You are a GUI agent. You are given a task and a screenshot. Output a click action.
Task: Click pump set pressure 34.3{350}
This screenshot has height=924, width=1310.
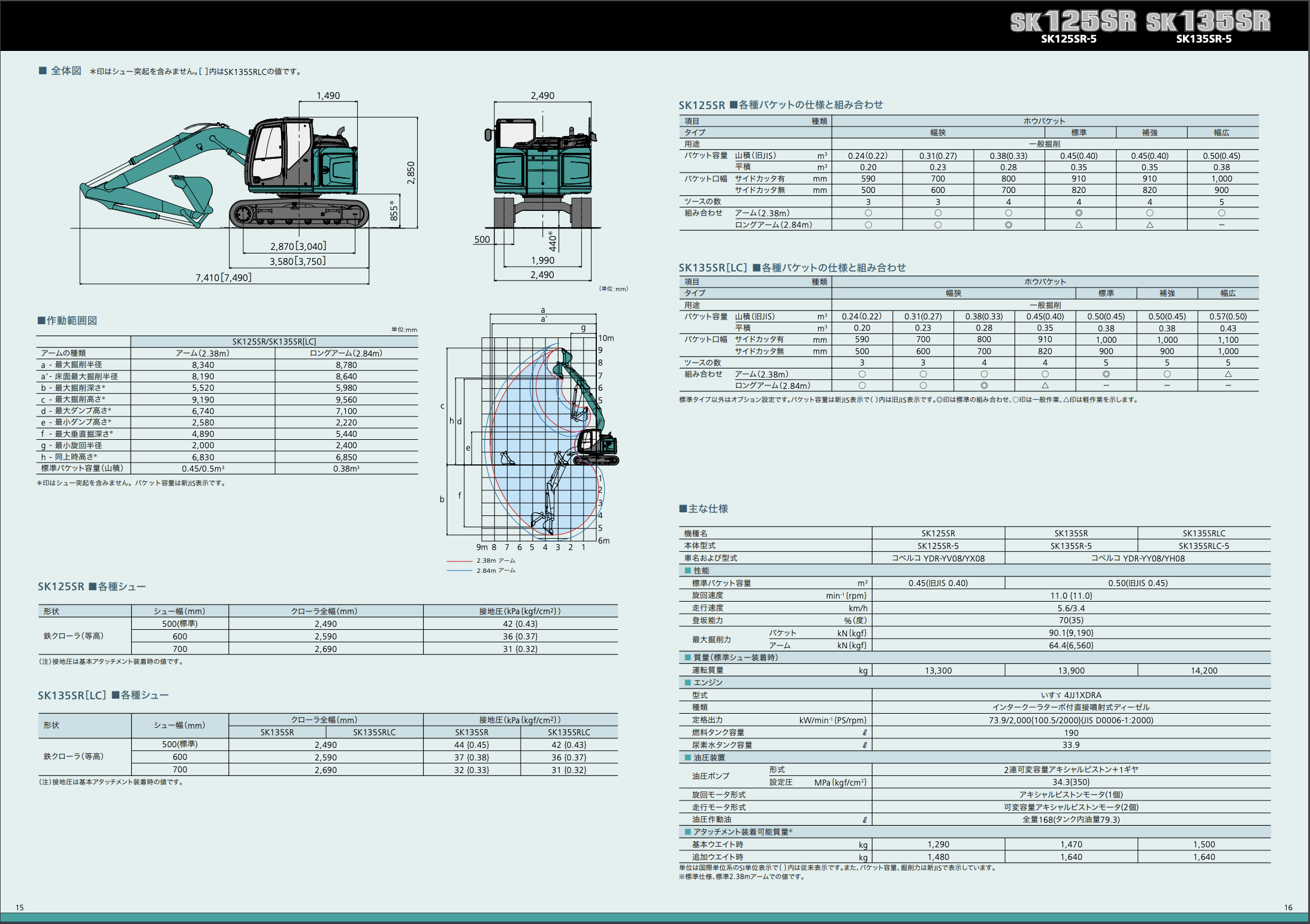(1071, 782)
